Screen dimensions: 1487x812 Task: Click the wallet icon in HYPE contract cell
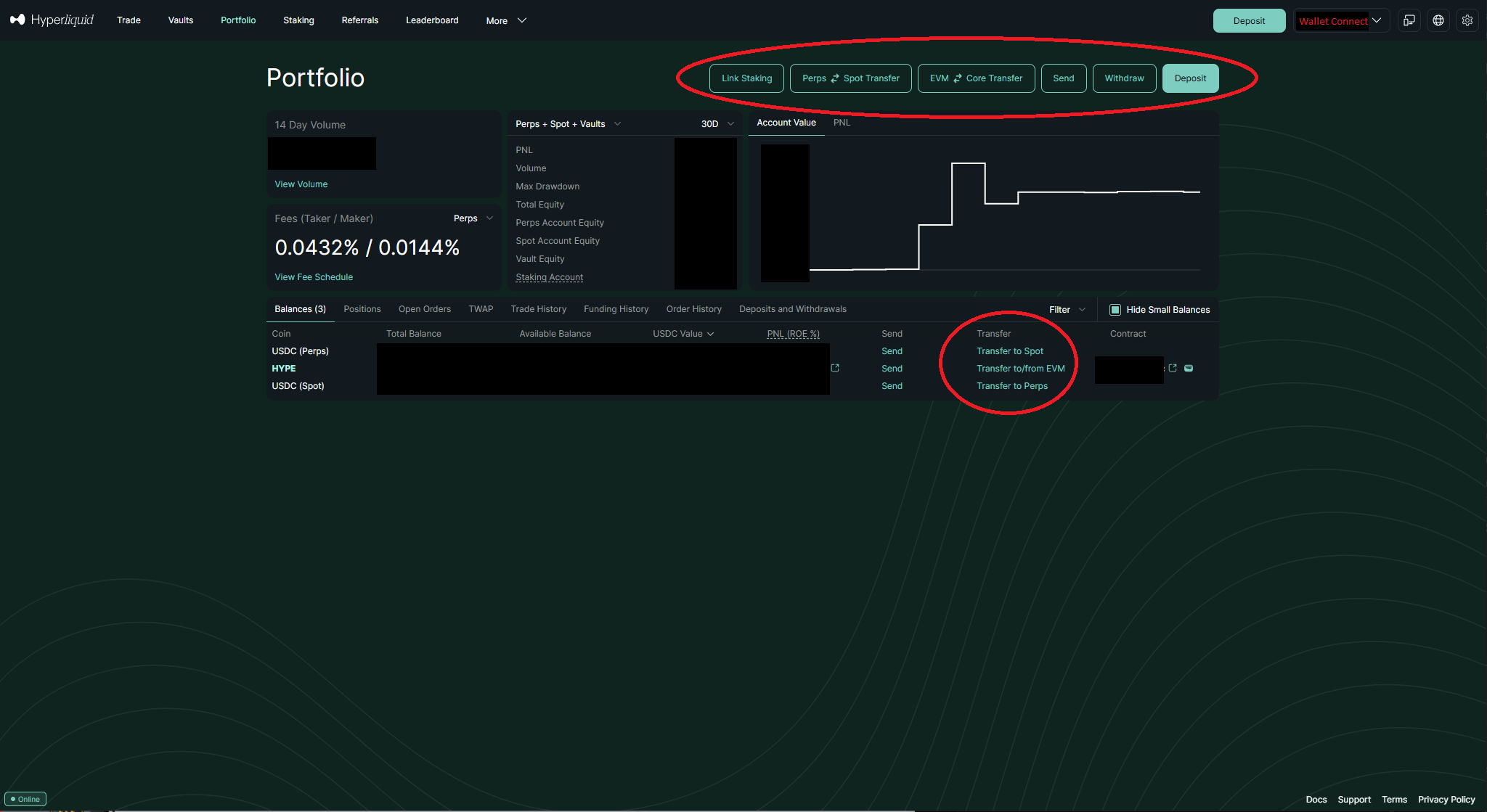coord(1189,368)
